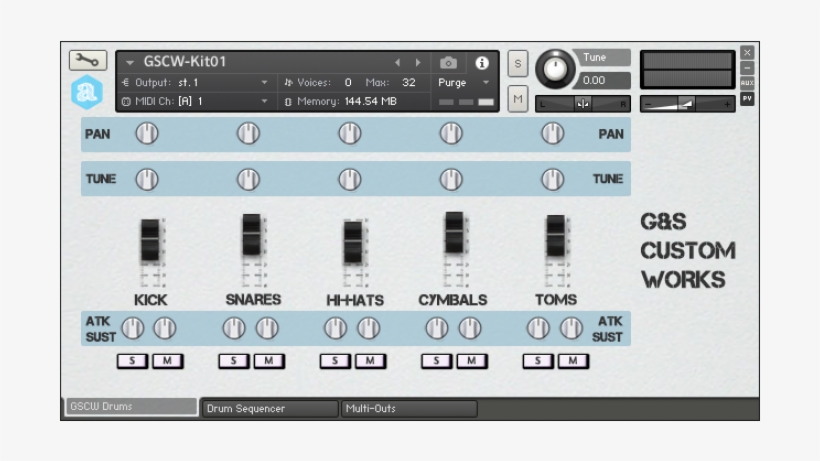Click the GSCW-Kit01 instrument name
Viewport: 820px width, 461px height.
click(185, 62)
